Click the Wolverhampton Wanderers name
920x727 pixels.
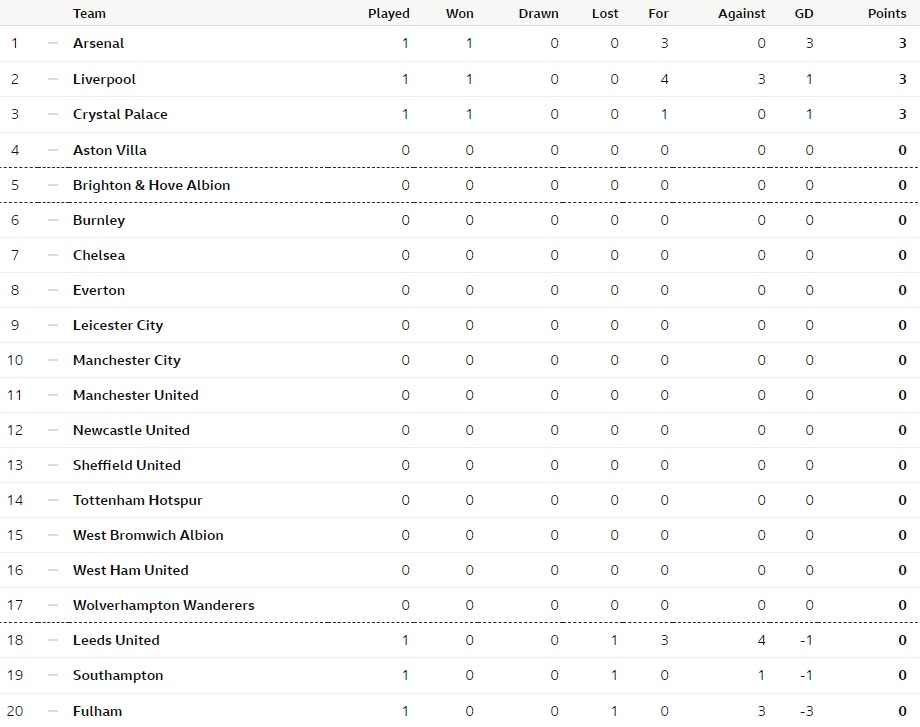point(164,605)
